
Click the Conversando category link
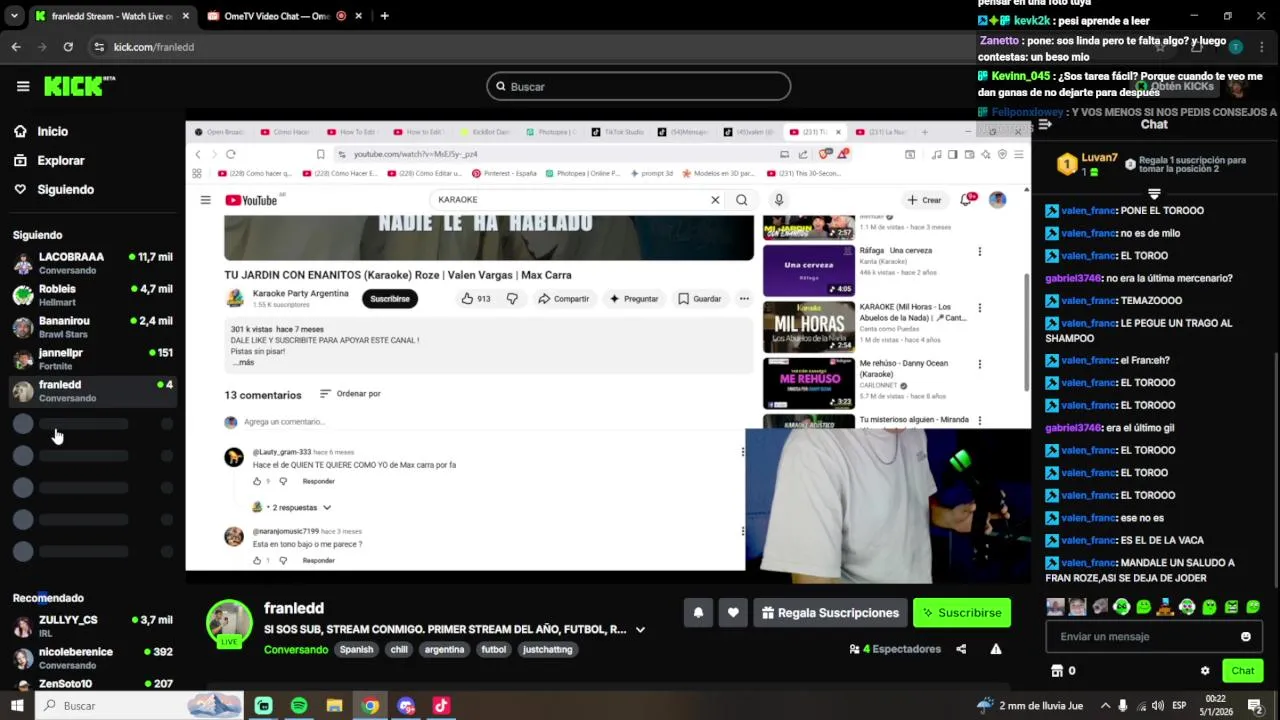pos(296,650)
